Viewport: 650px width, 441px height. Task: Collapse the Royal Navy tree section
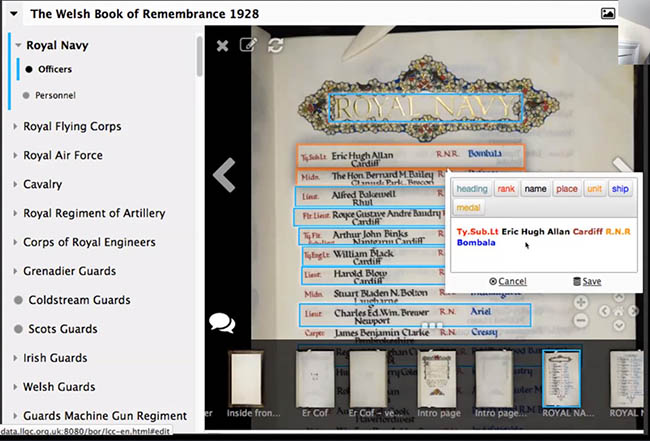click(18, 45)
